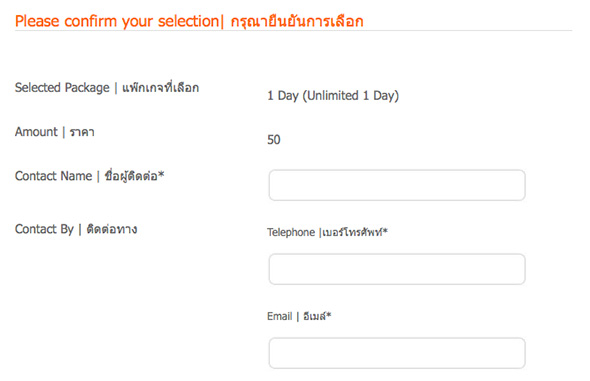Click the 'Email' English field label
Image resolution: width=590 pixels, height=381 pixels.
click(280, 316)
